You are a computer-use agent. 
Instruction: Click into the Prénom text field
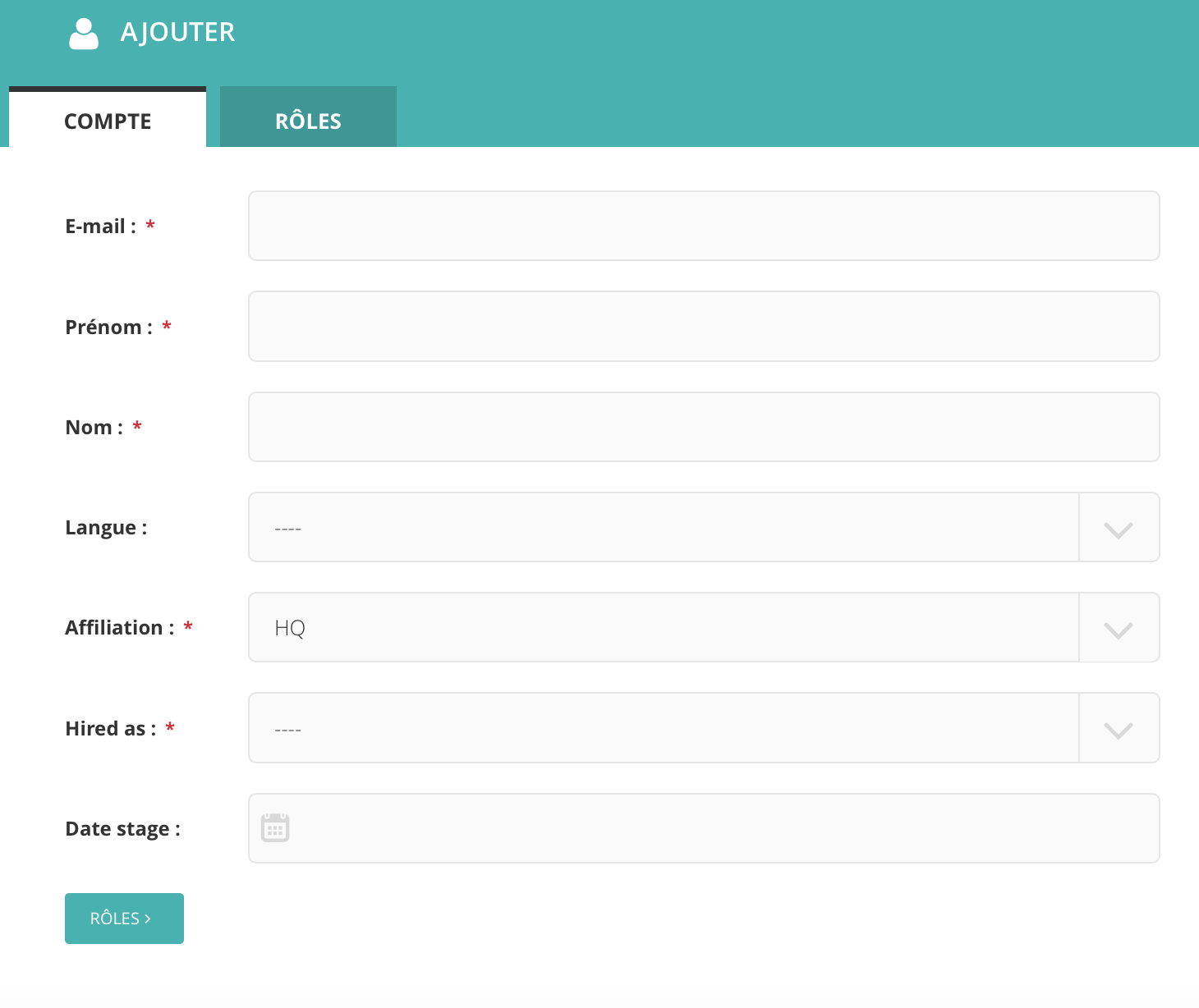click(x=703, y=326)
